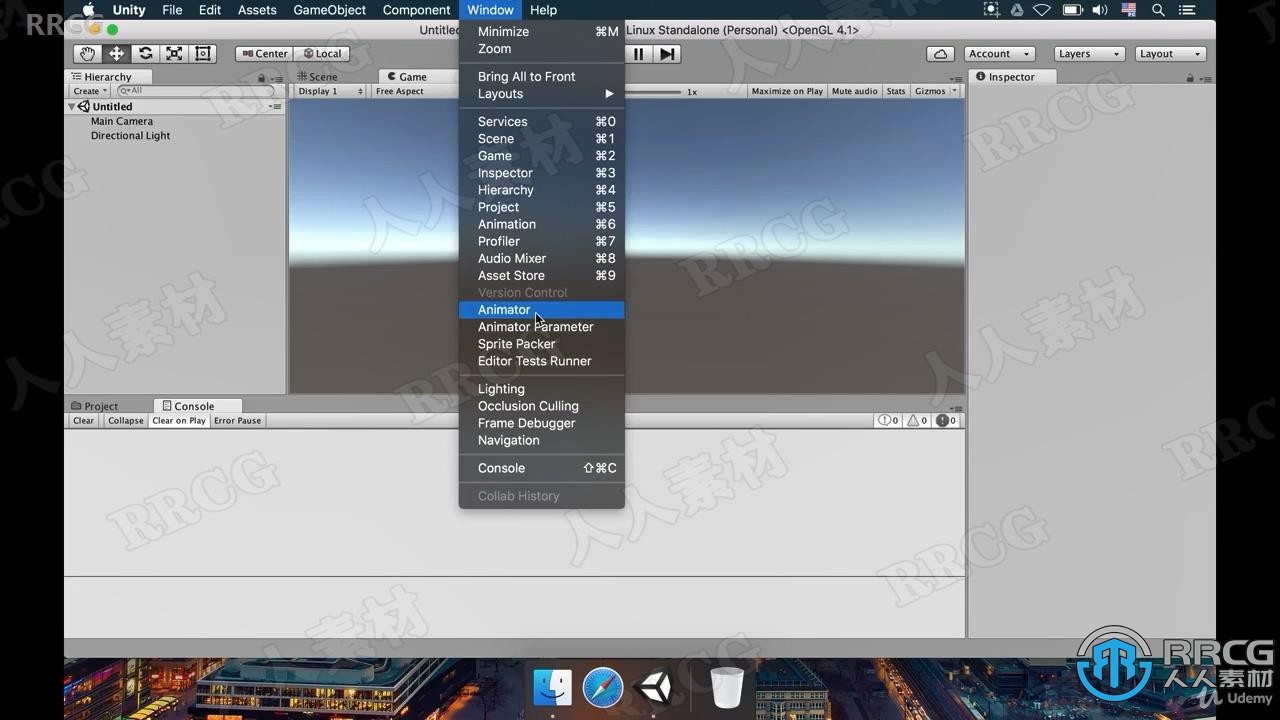Click Unity icon in the Dock
This screenshot has height=720, width=1280.
(654, 687)
